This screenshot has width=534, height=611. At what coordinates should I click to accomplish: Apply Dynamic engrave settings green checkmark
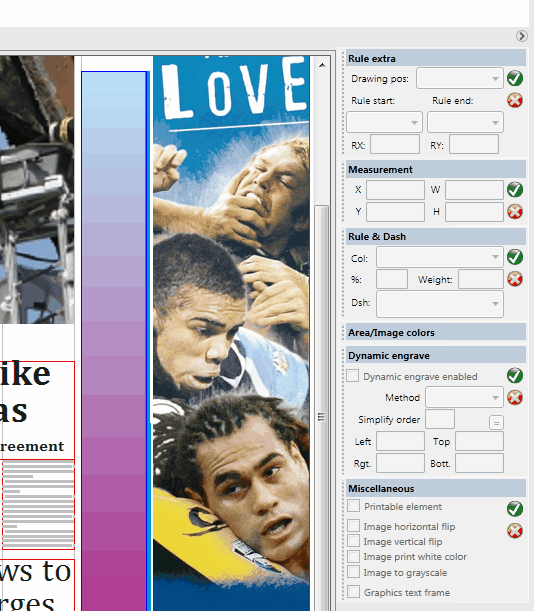coord(515,375)
